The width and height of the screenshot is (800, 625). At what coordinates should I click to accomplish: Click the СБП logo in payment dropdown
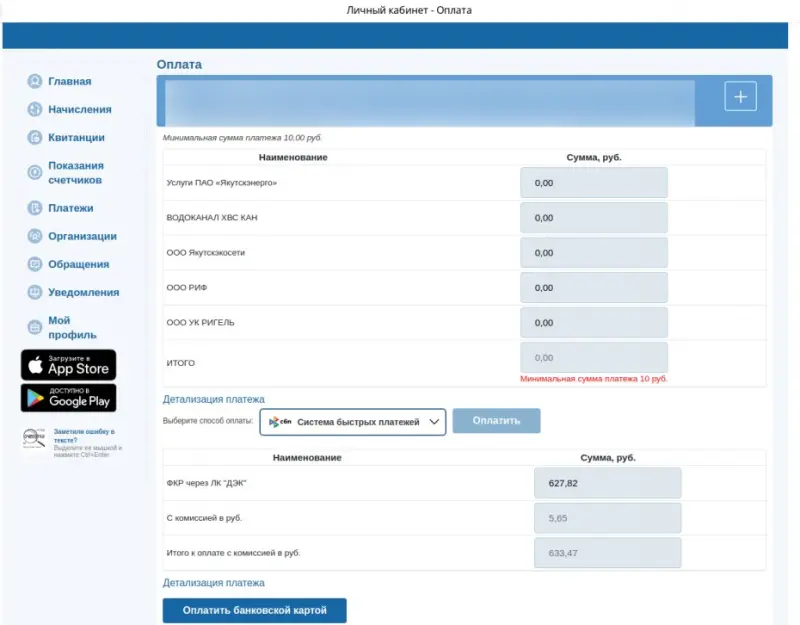(x=280, y=422)
